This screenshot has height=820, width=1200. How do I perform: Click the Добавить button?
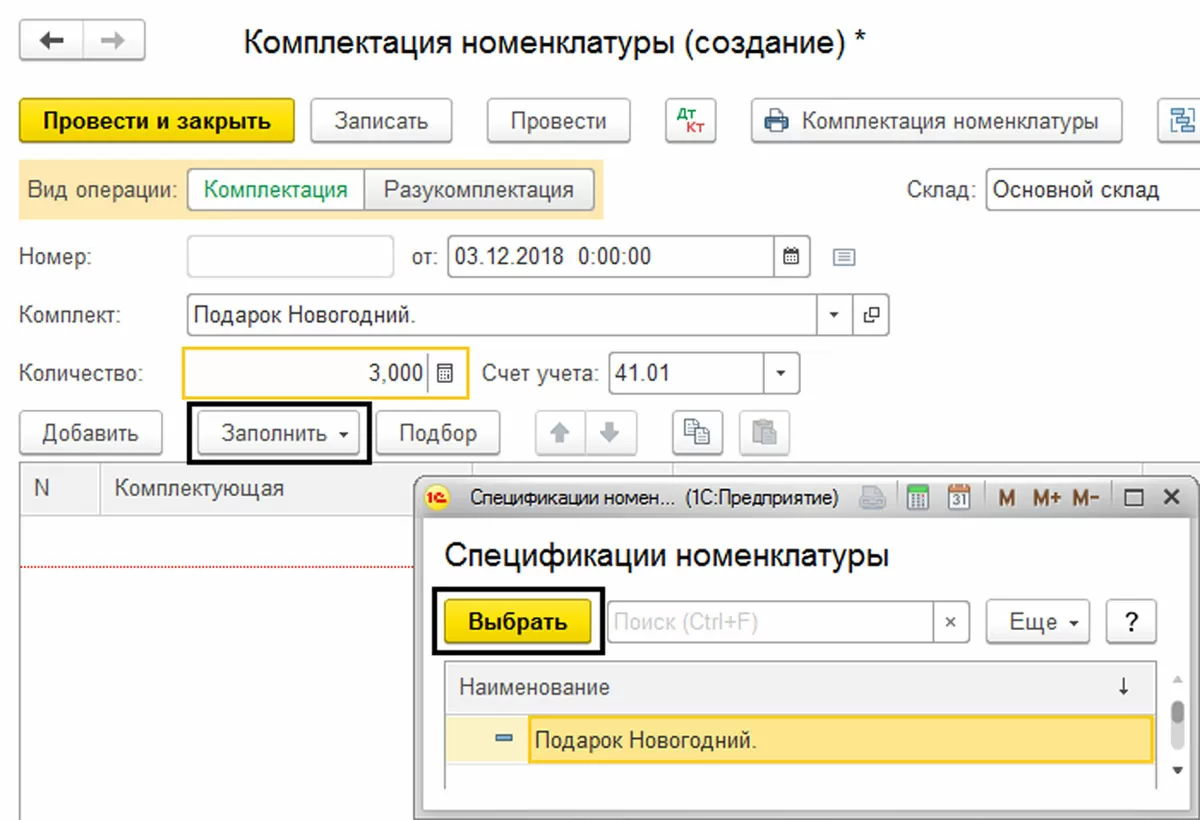coord(90,433)
